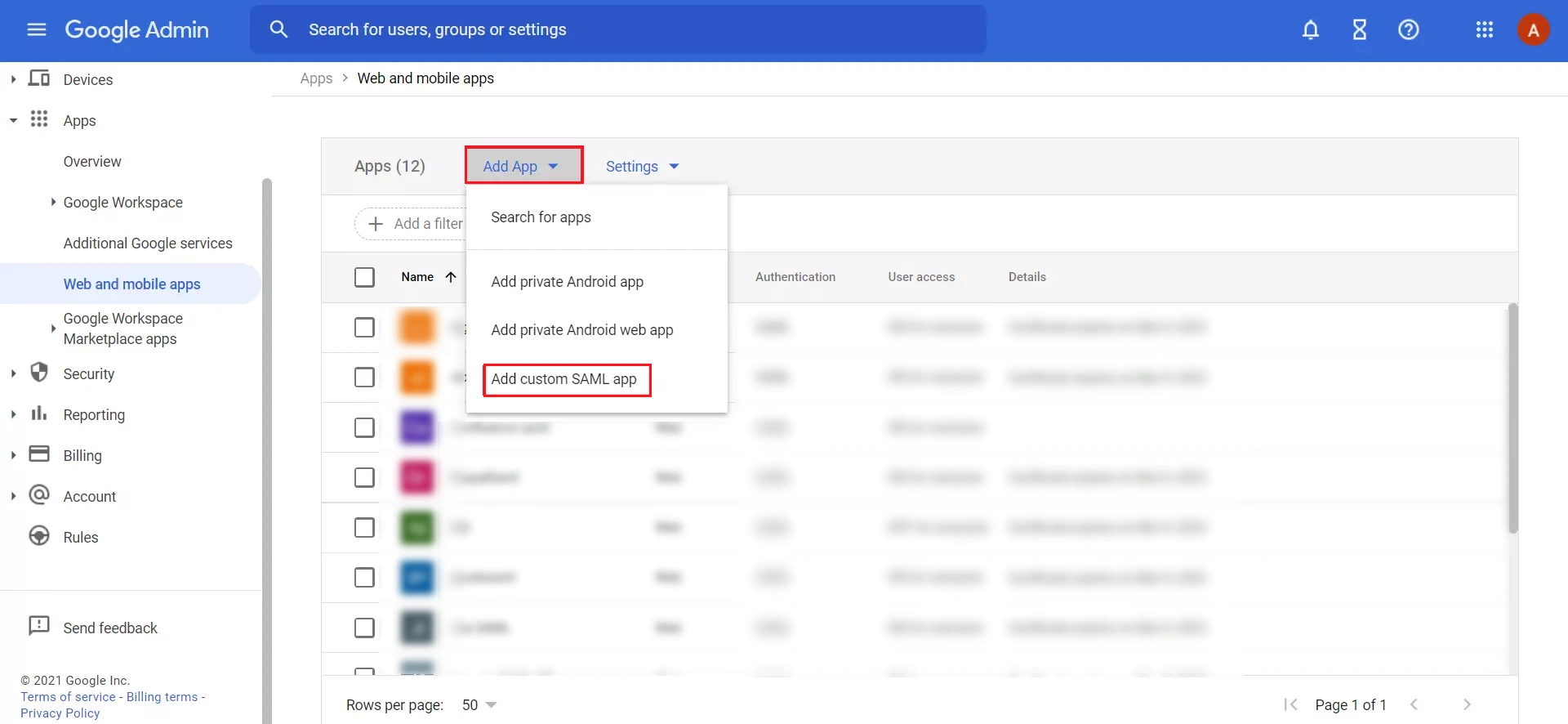This screenshot has width=1568, height=724.
Task: Open Overview in sidebar
Action: click(92, 162)
